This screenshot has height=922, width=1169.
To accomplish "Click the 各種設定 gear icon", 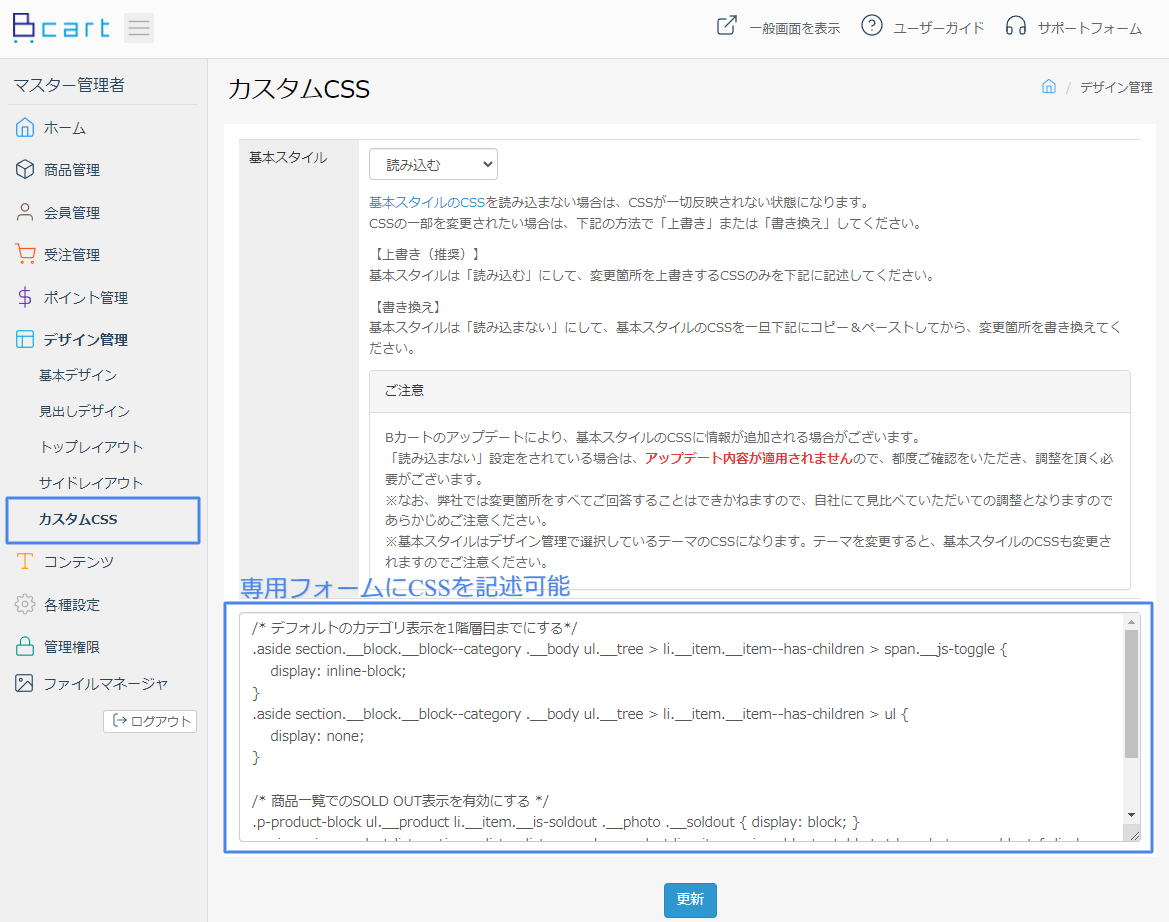I will pos(24,604).
